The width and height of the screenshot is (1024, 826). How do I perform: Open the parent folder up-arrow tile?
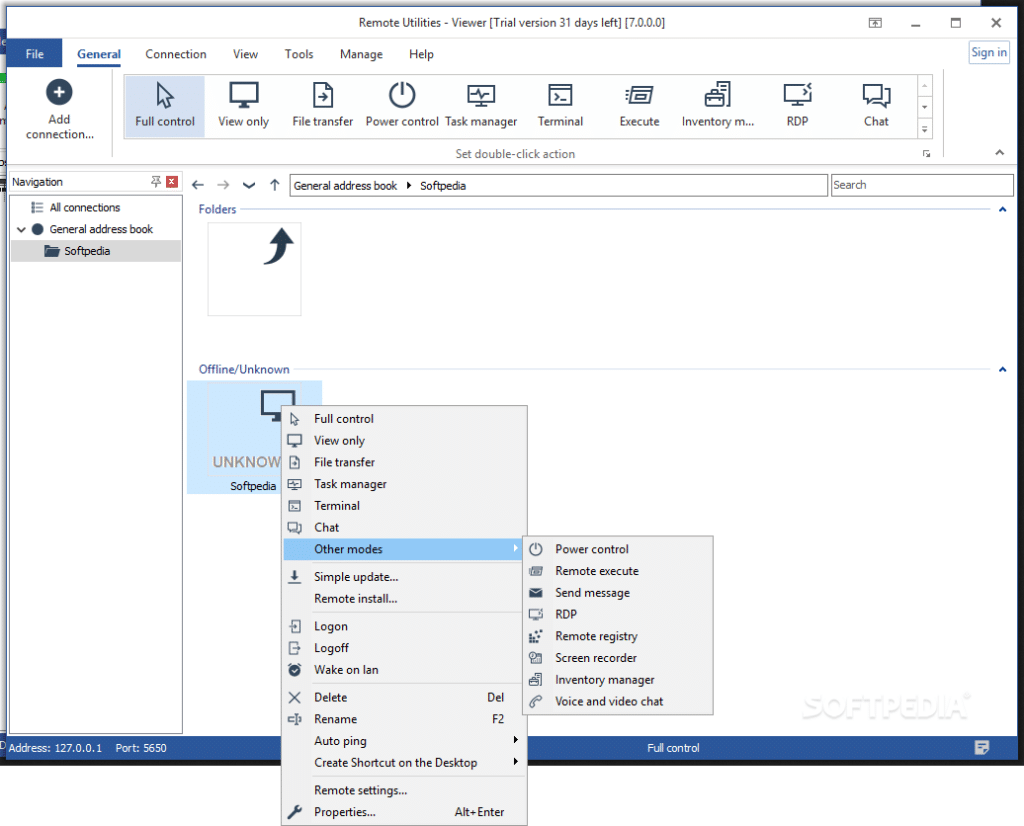[x=255, y=269]
